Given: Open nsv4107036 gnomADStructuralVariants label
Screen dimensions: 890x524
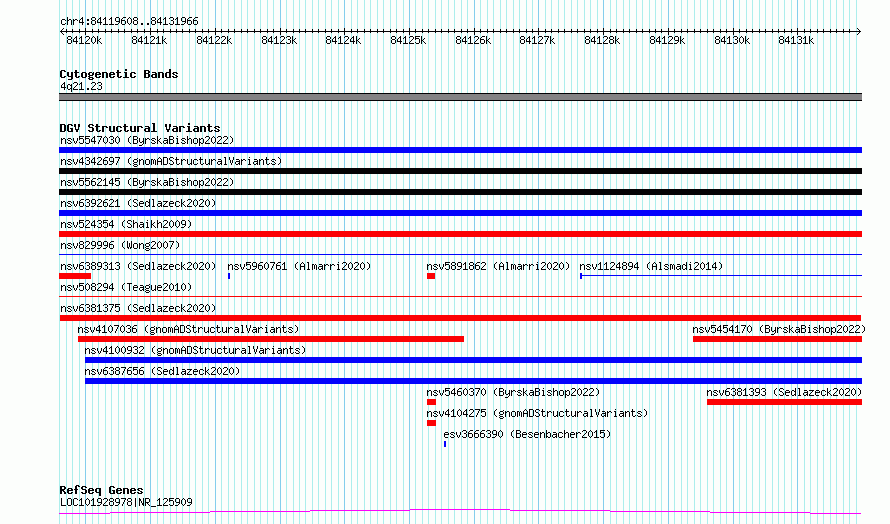Looking at the screenshot, I should click(188, 329).
